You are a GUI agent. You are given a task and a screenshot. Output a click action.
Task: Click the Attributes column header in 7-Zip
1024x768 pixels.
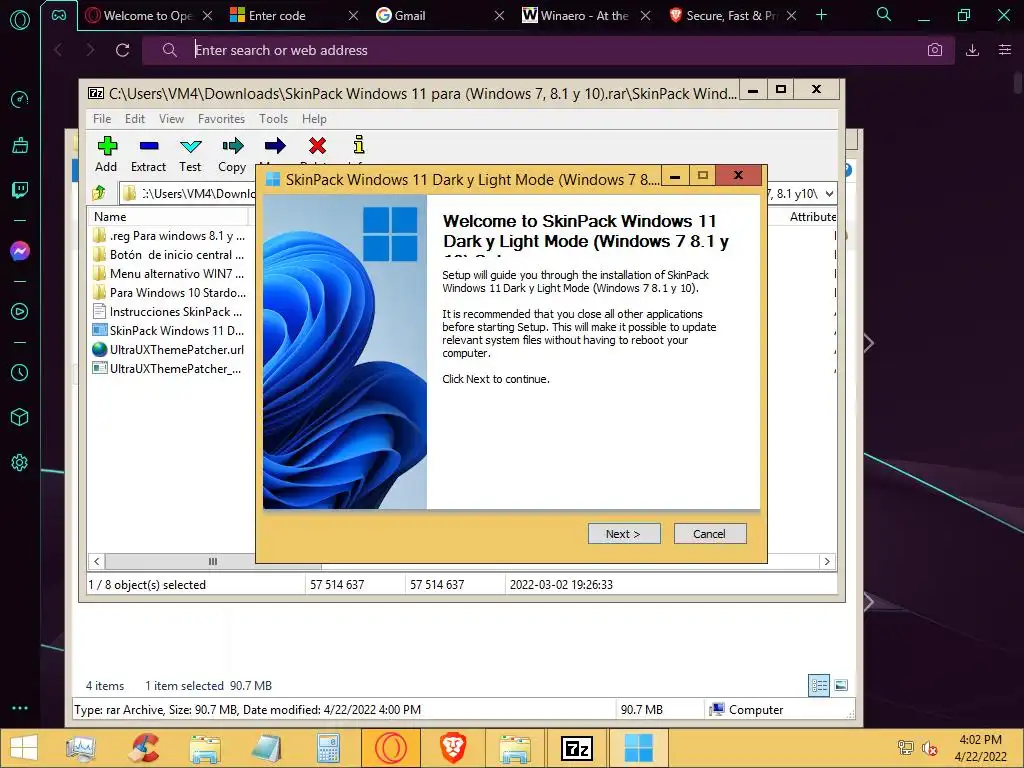[812, 217]
